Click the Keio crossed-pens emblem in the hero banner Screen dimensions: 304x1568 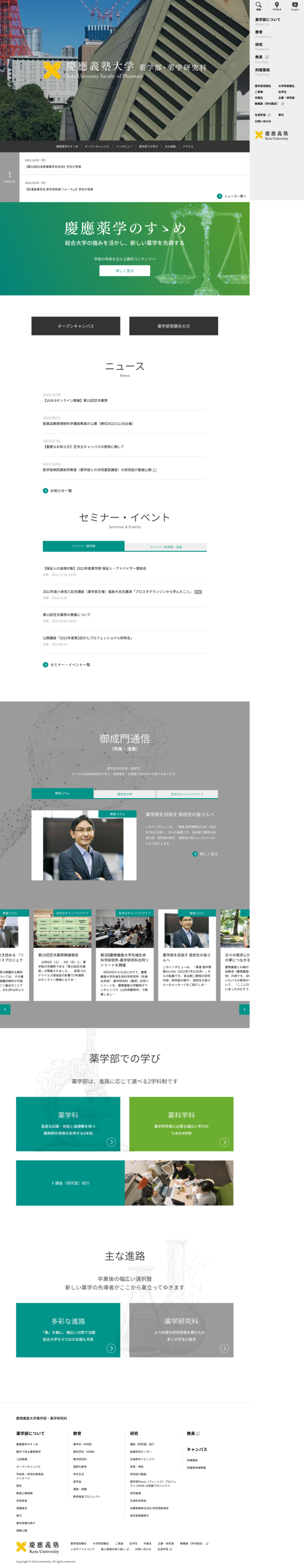52,70
